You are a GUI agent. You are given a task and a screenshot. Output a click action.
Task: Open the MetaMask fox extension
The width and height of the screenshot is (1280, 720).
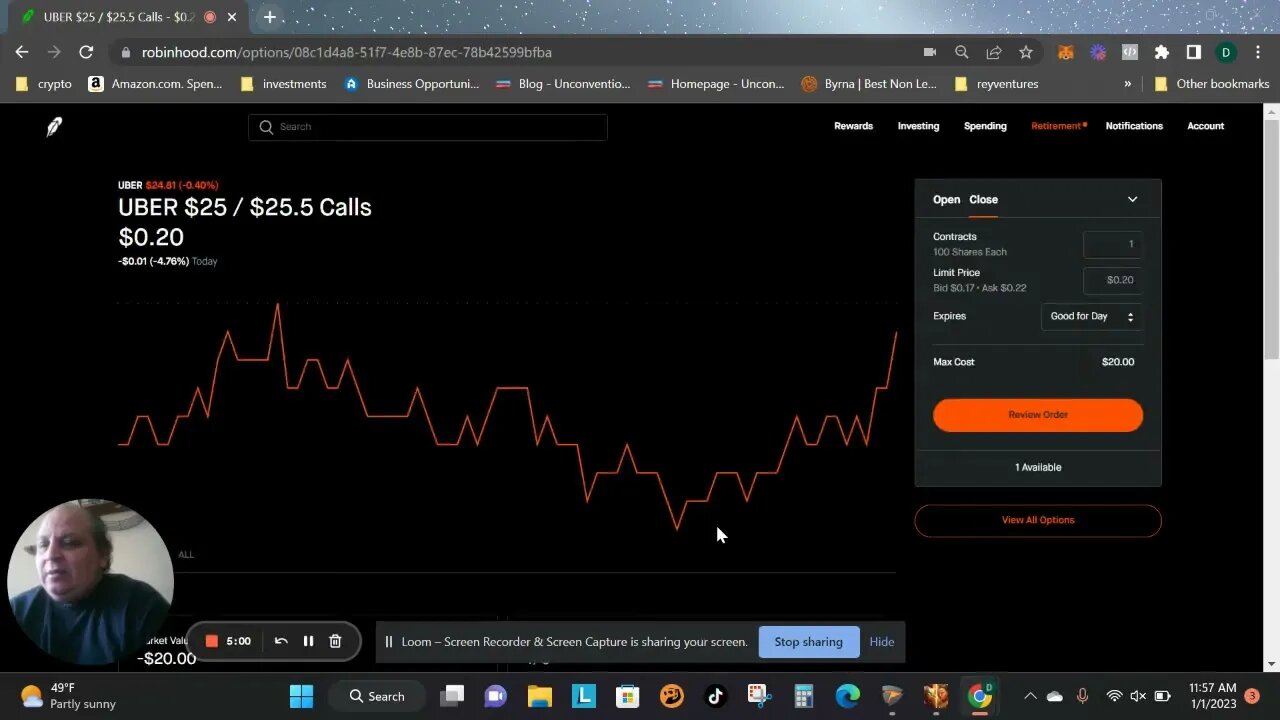pos(1066,52)
